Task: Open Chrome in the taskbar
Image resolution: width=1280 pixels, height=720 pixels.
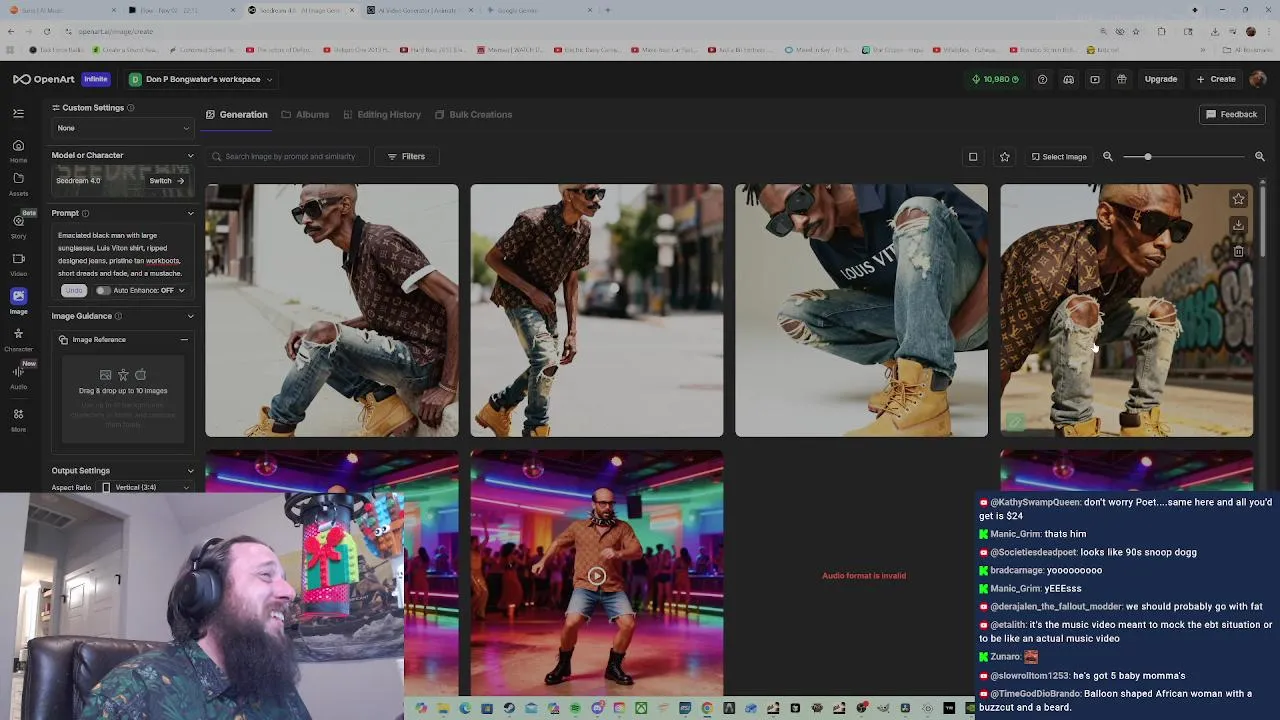Action: click(x=707, y=708)
